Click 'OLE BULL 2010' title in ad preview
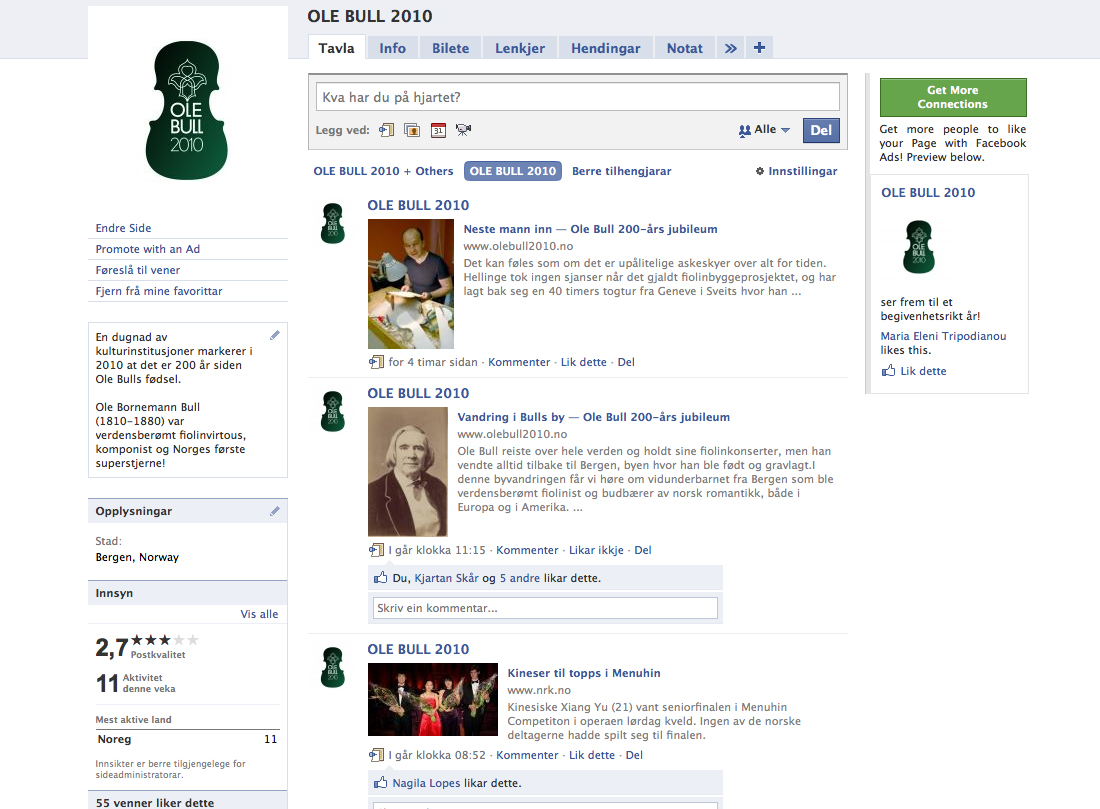 [928, 193]
